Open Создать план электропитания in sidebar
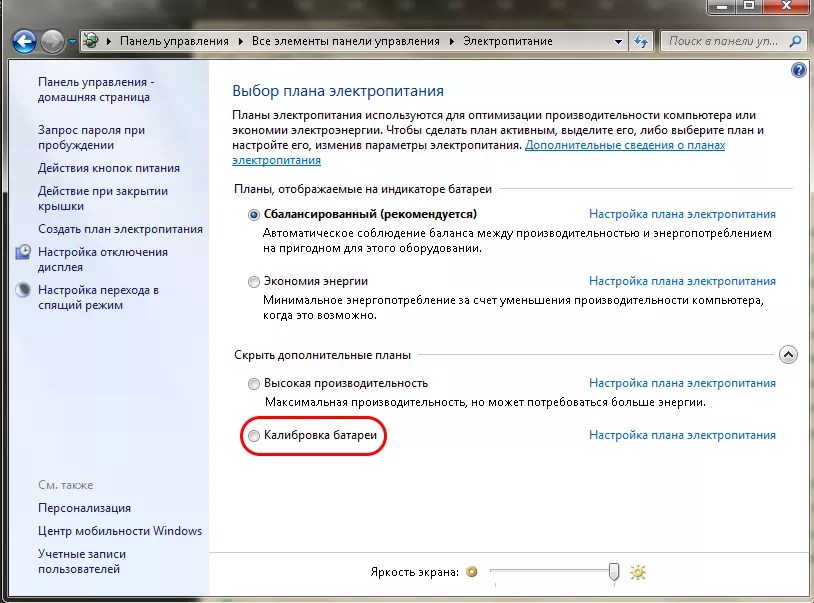814x603 pixels. 120,229
